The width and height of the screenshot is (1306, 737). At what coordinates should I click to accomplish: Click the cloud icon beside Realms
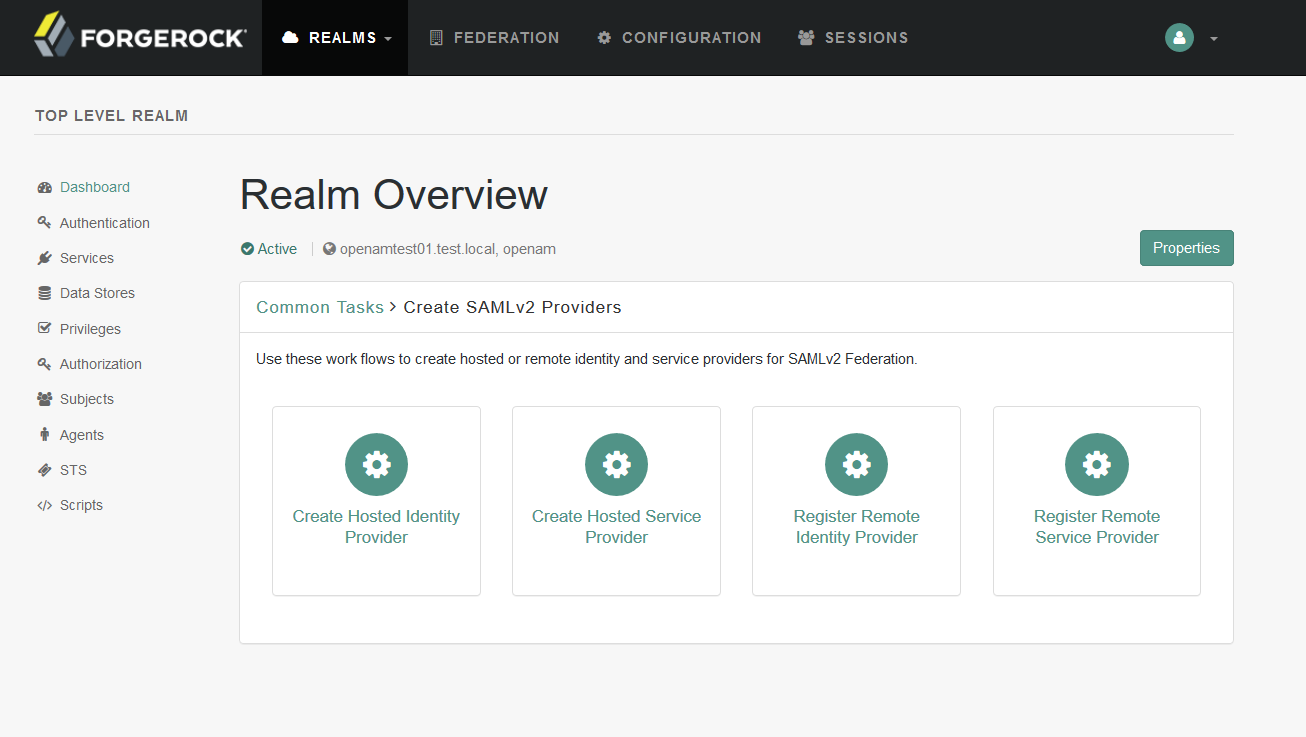click(x=291, y=38)
